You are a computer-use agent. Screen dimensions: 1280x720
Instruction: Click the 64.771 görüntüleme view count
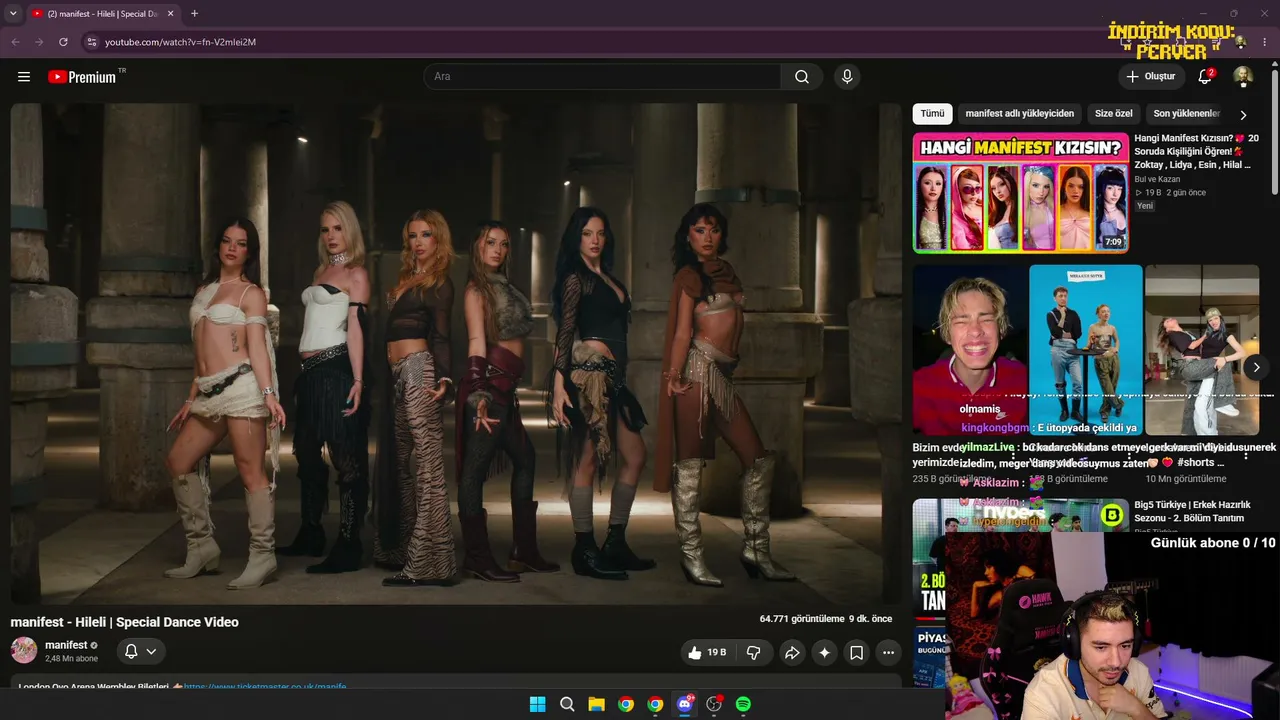tap(802, 619)
